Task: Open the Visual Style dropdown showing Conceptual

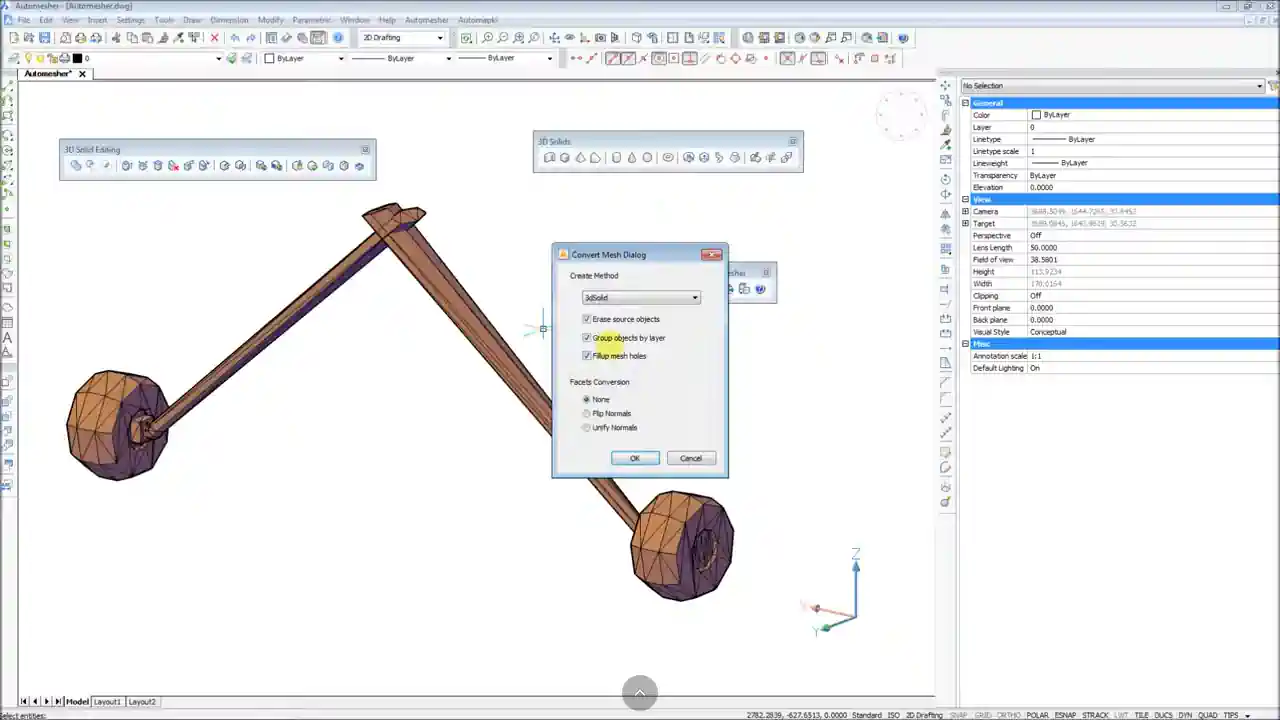Action: click(x=1150, y=331)
